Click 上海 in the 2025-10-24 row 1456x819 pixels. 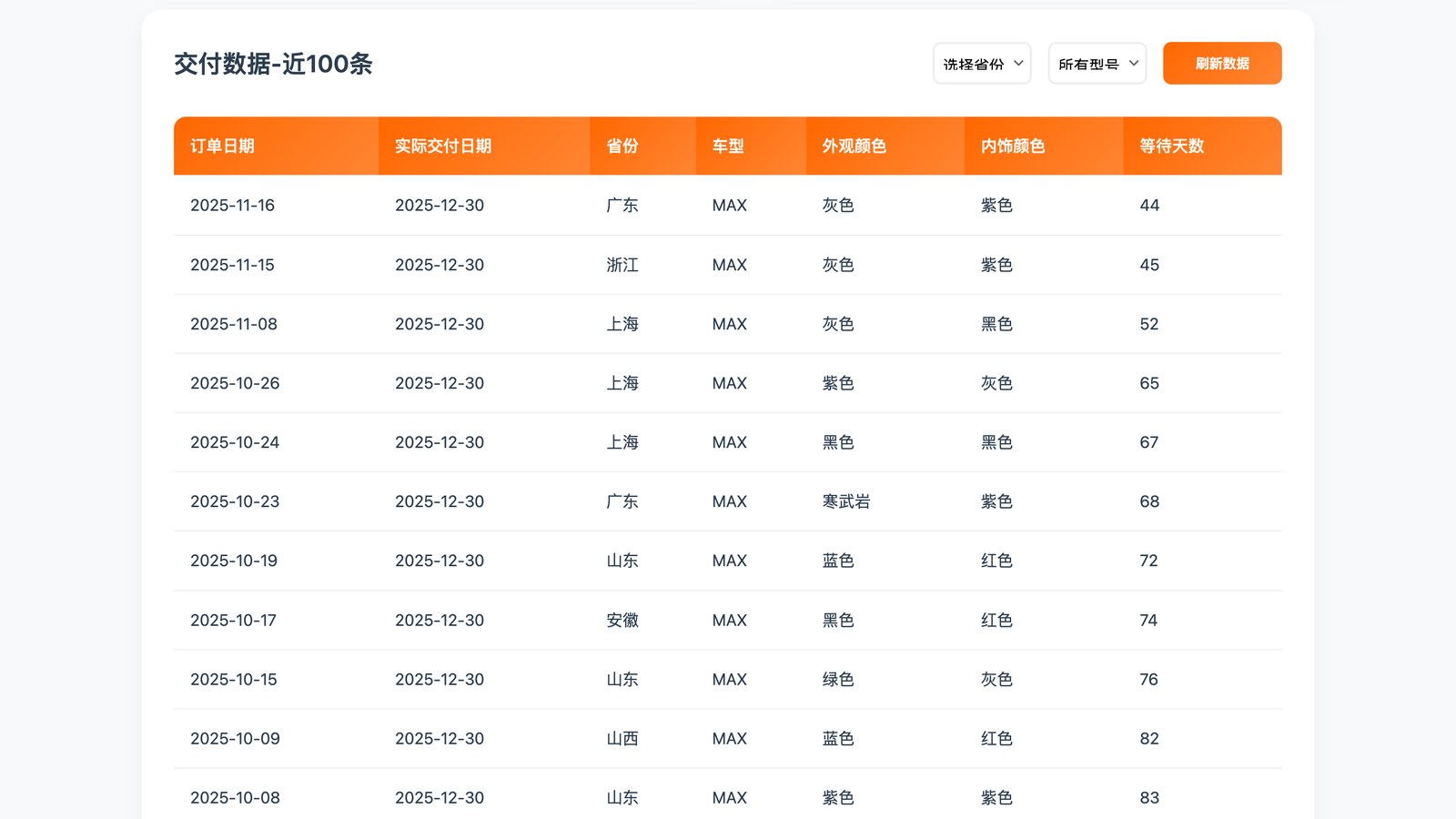click(x=622, y=442)
